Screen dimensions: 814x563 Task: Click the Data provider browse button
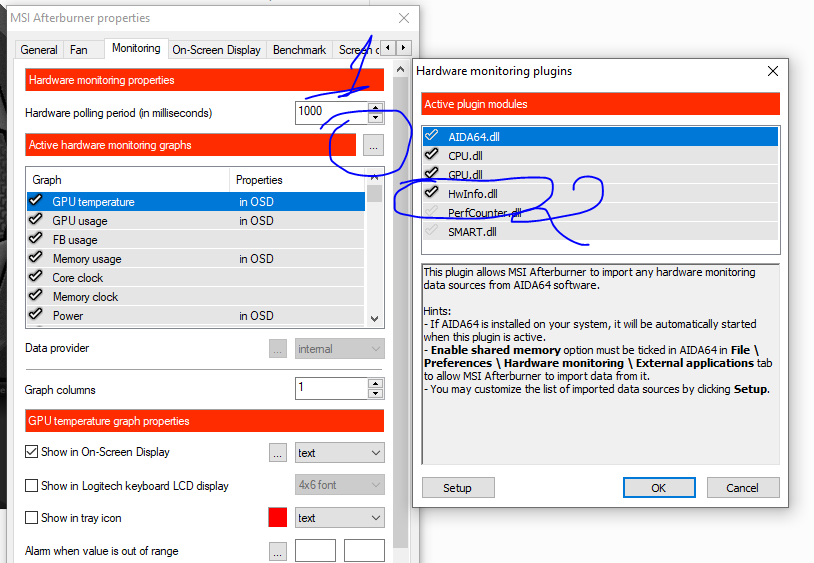pyautogui.click(x=278, y=349)
